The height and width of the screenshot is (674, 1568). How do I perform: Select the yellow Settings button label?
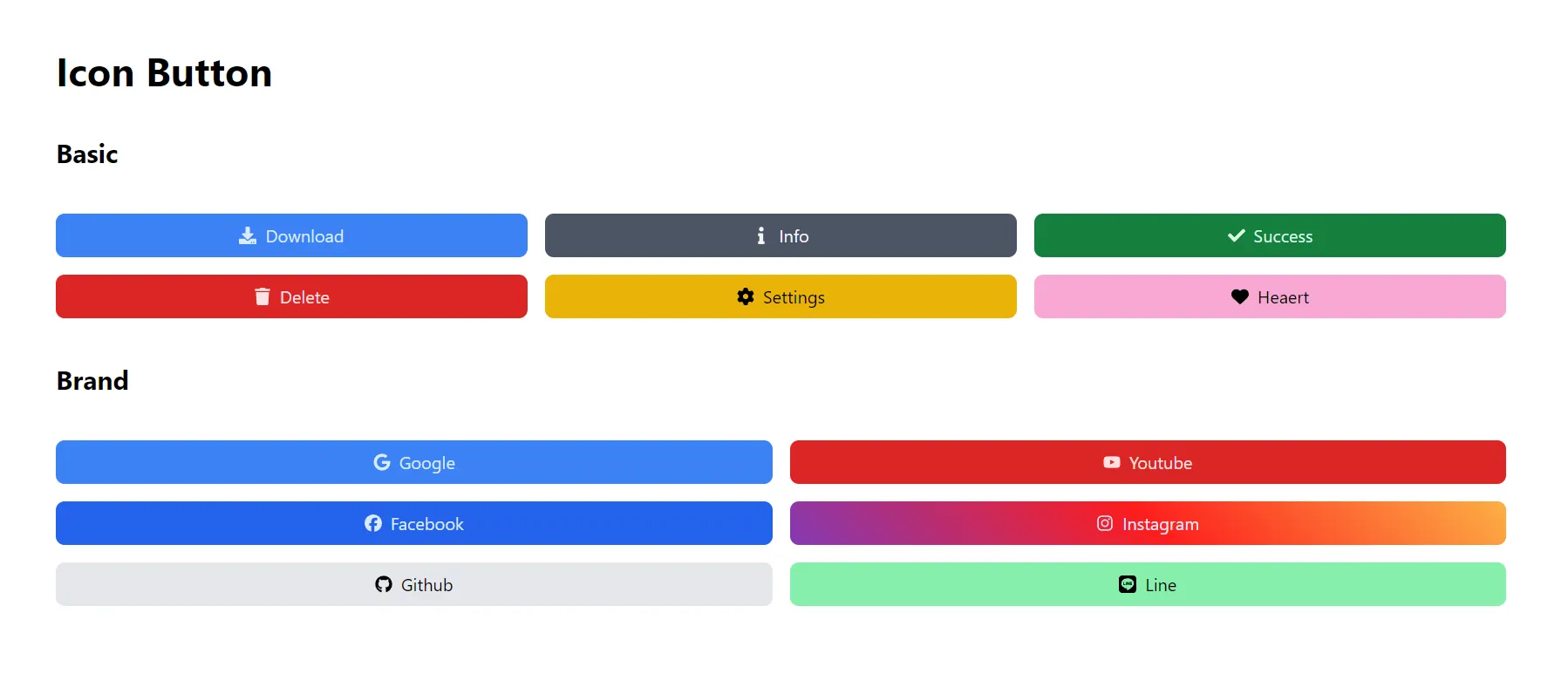point(794,297)
